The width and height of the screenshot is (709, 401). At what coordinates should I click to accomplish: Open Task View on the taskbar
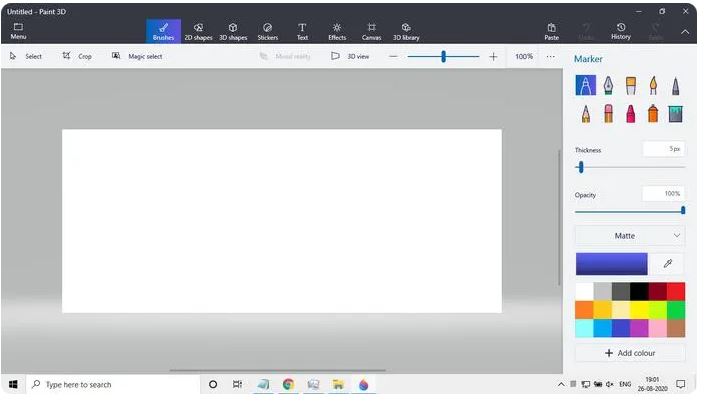pyautogui.click(x=237, y=384)
